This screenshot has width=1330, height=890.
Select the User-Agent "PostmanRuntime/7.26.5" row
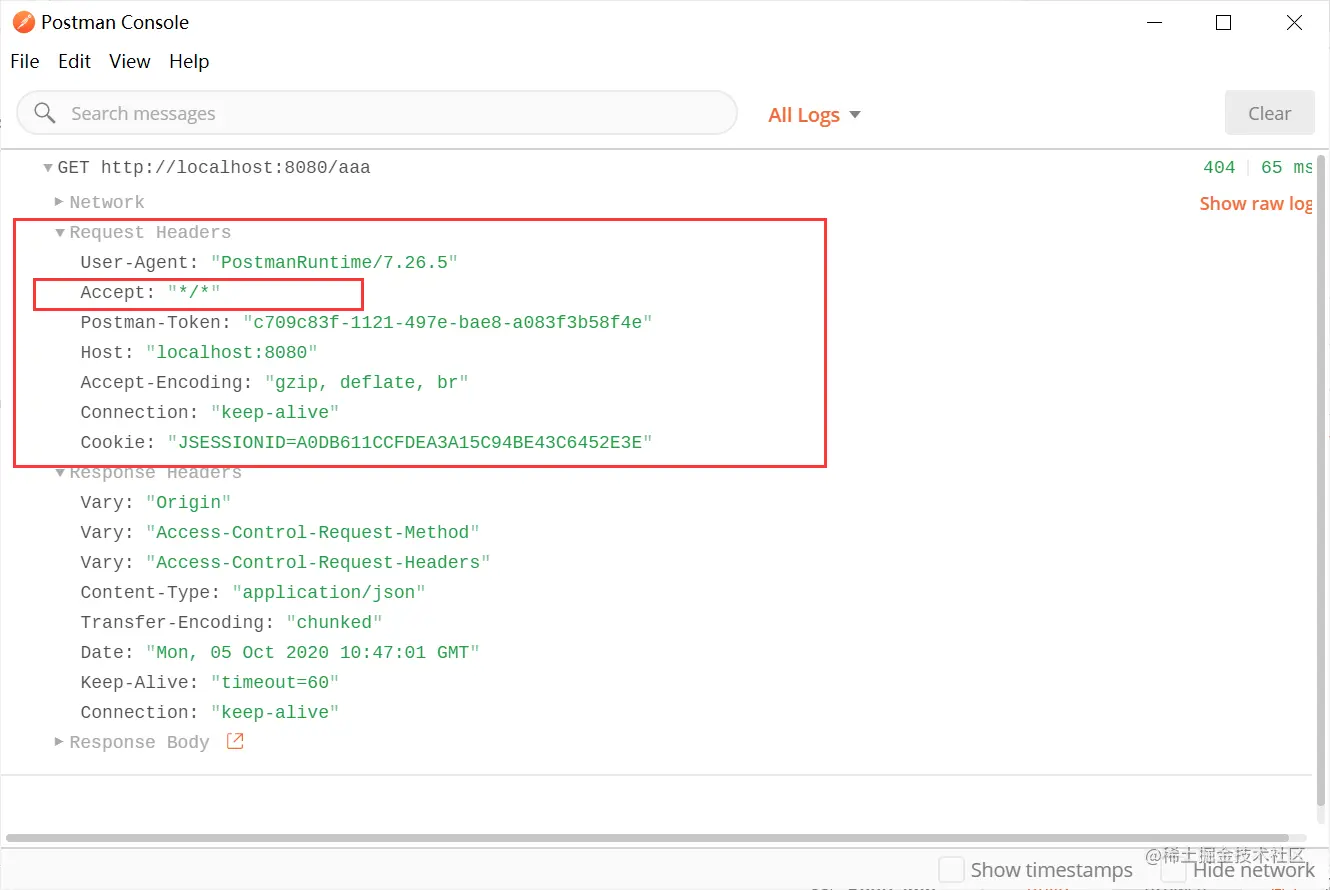pos(269,262)
